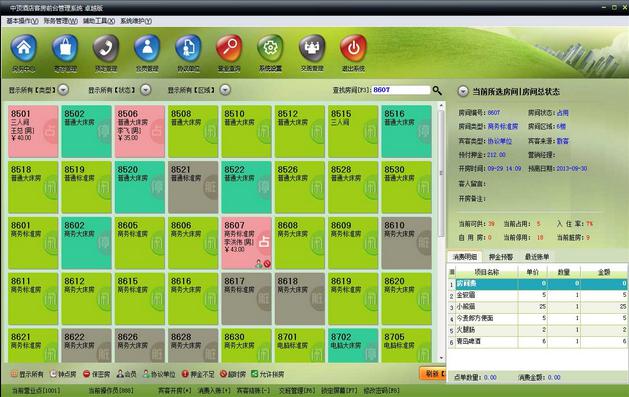Open the shopping bag 商品管理 icon
The image size is (629, 397).
click(x=65, y=49)
